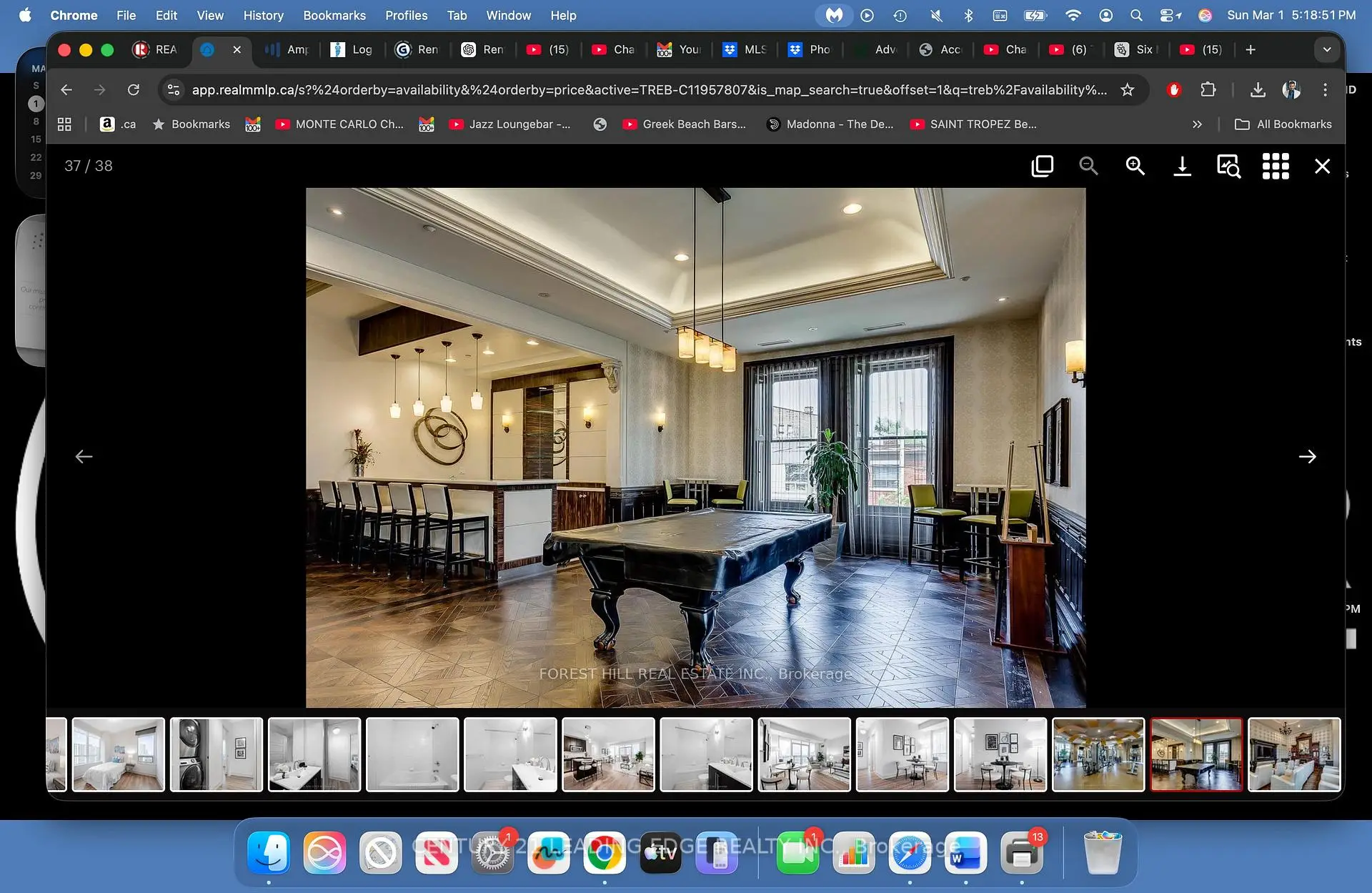Toggle the slideshow copy frames icon
1372x893 pixels.
(x=1042, y=166)
